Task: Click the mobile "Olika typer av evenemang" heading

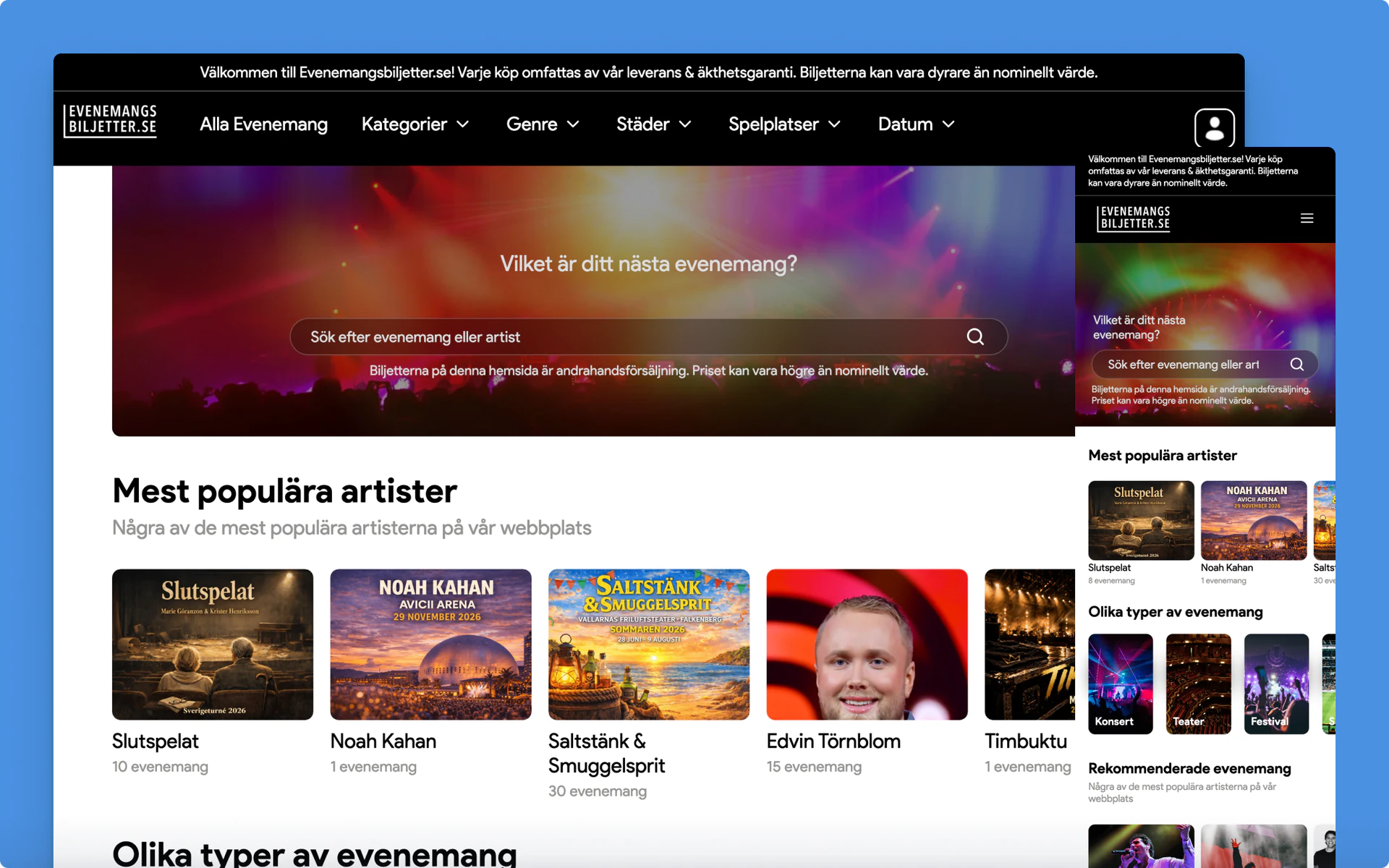Action: point(1176,612)
